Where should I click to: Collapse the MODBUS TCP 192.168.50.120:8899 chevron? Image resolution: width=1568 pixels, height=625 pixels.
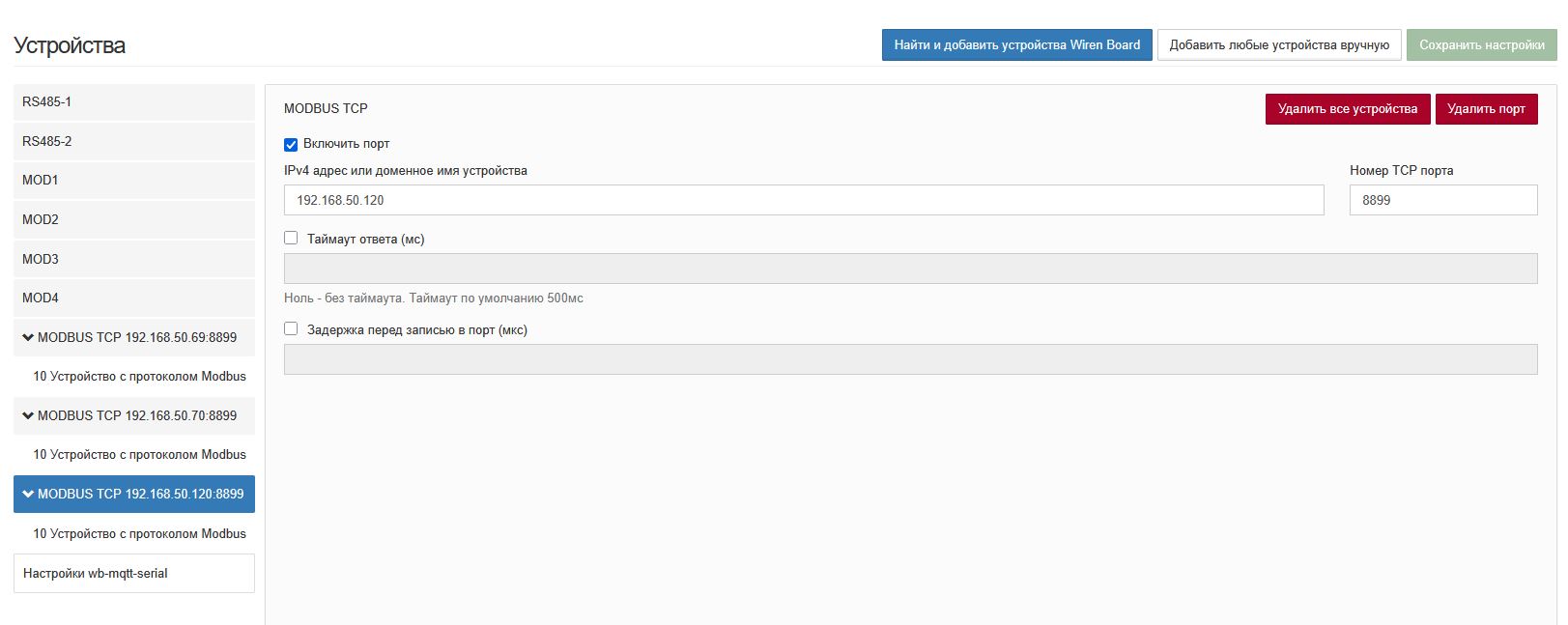click(x=28, y=494)
